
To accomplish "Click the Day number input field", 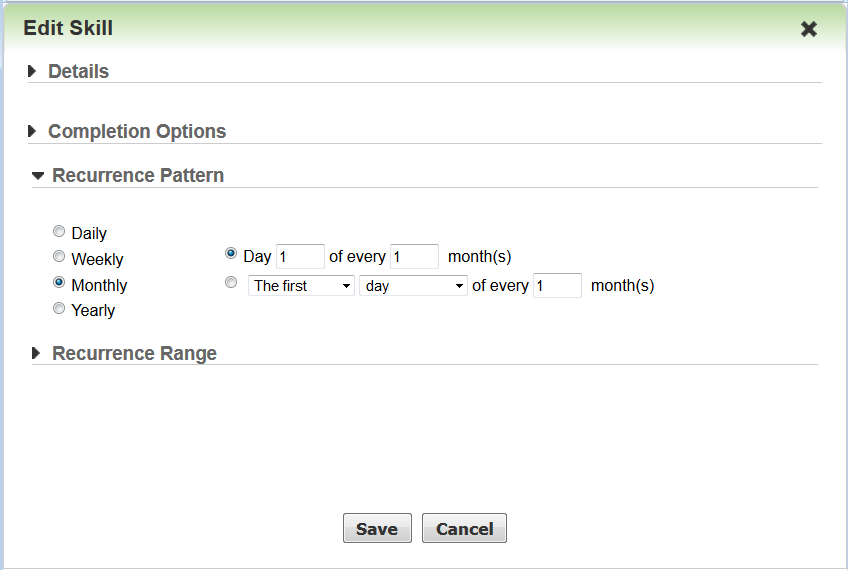I will tap(300, 257).
